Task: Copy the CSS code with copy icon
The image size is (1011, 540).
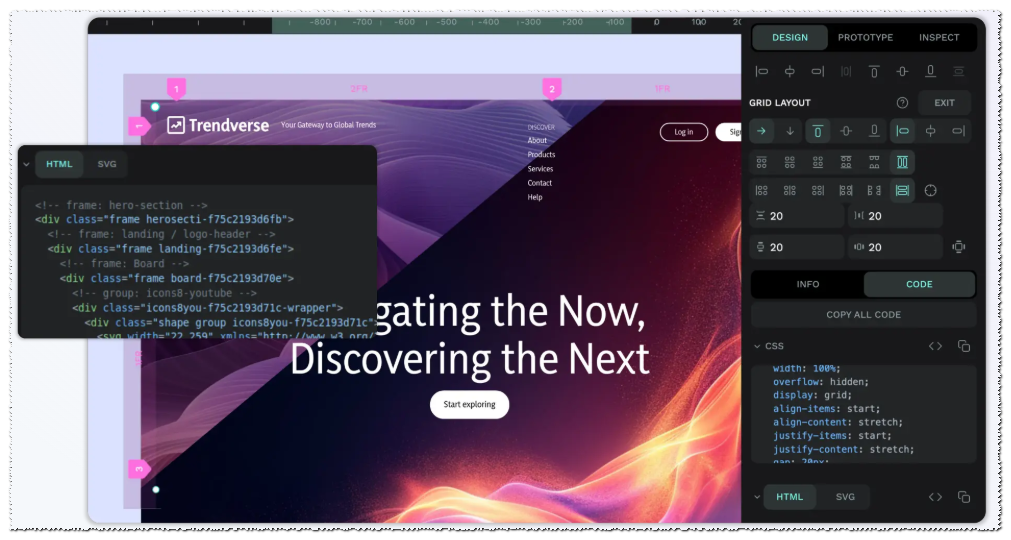Action: click(x=963, y=346)
